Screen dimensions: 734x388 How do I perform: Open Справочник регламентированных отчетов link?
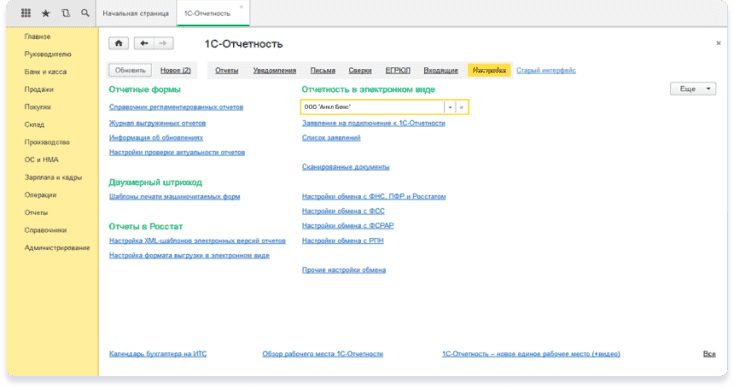pos(176,107)
